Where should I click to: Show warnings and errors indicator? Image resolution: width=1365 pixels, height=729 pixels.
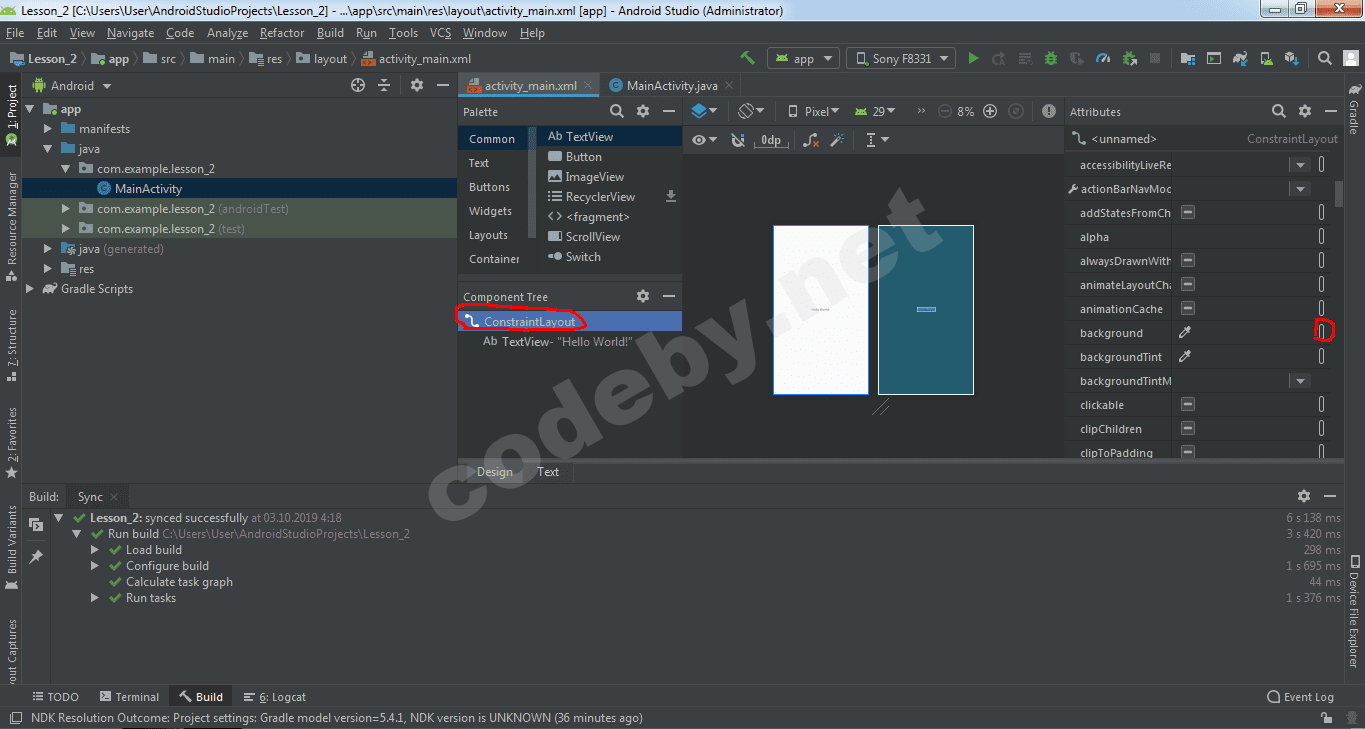[1048, 112]
